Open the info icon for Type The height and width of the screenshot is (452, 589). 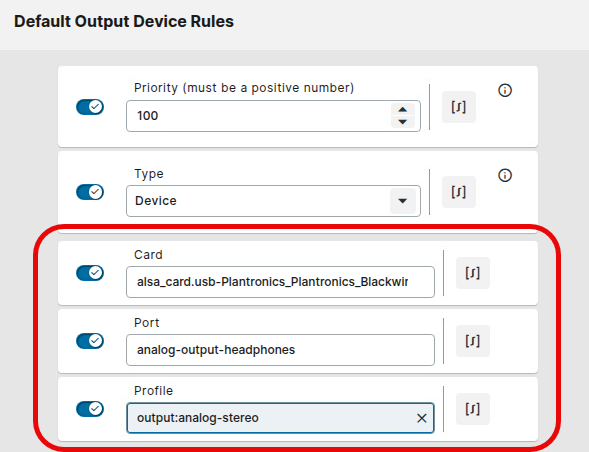click(505, 175)
